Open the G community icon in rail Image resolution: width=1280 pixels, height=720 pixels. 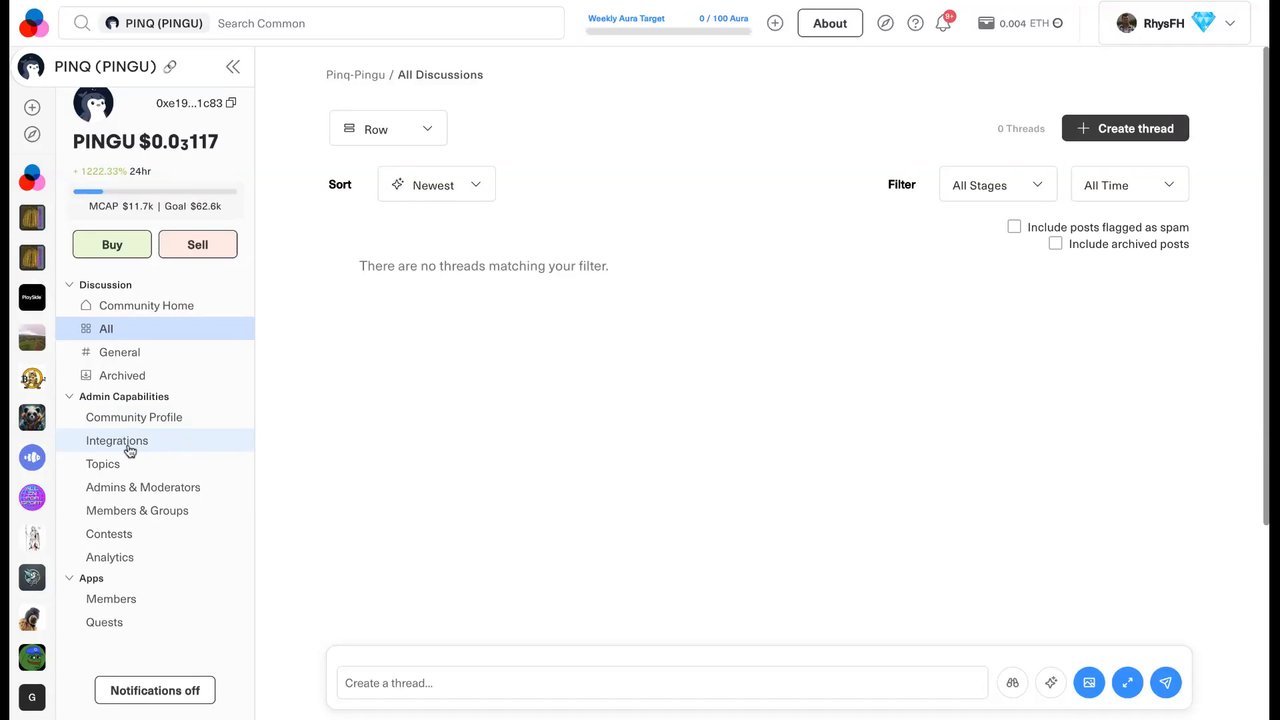(32, 697)
